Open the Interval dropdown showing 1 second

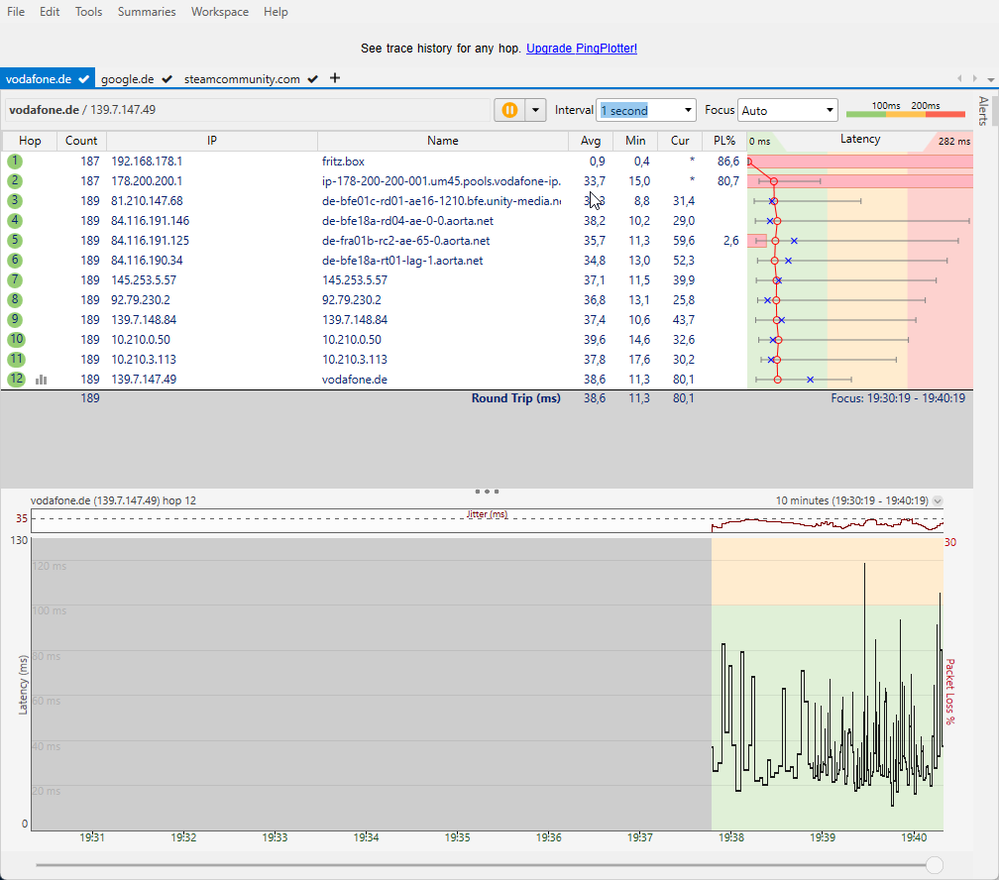click(646, 110)
